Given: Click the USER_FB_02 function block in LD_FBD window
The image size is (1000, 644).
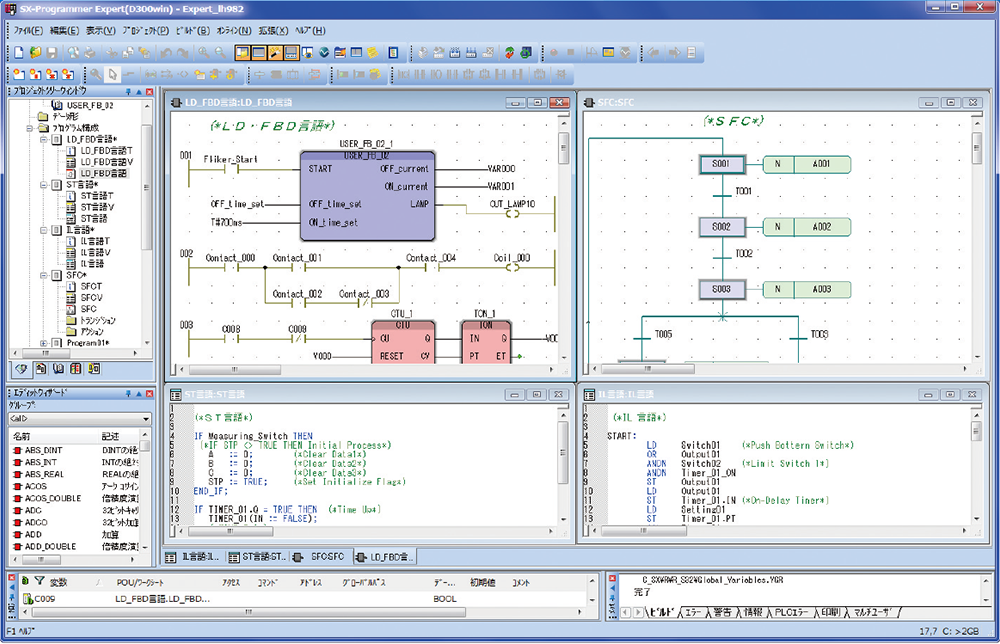Looking at the screenshot, I should click(x=367, y=196).
